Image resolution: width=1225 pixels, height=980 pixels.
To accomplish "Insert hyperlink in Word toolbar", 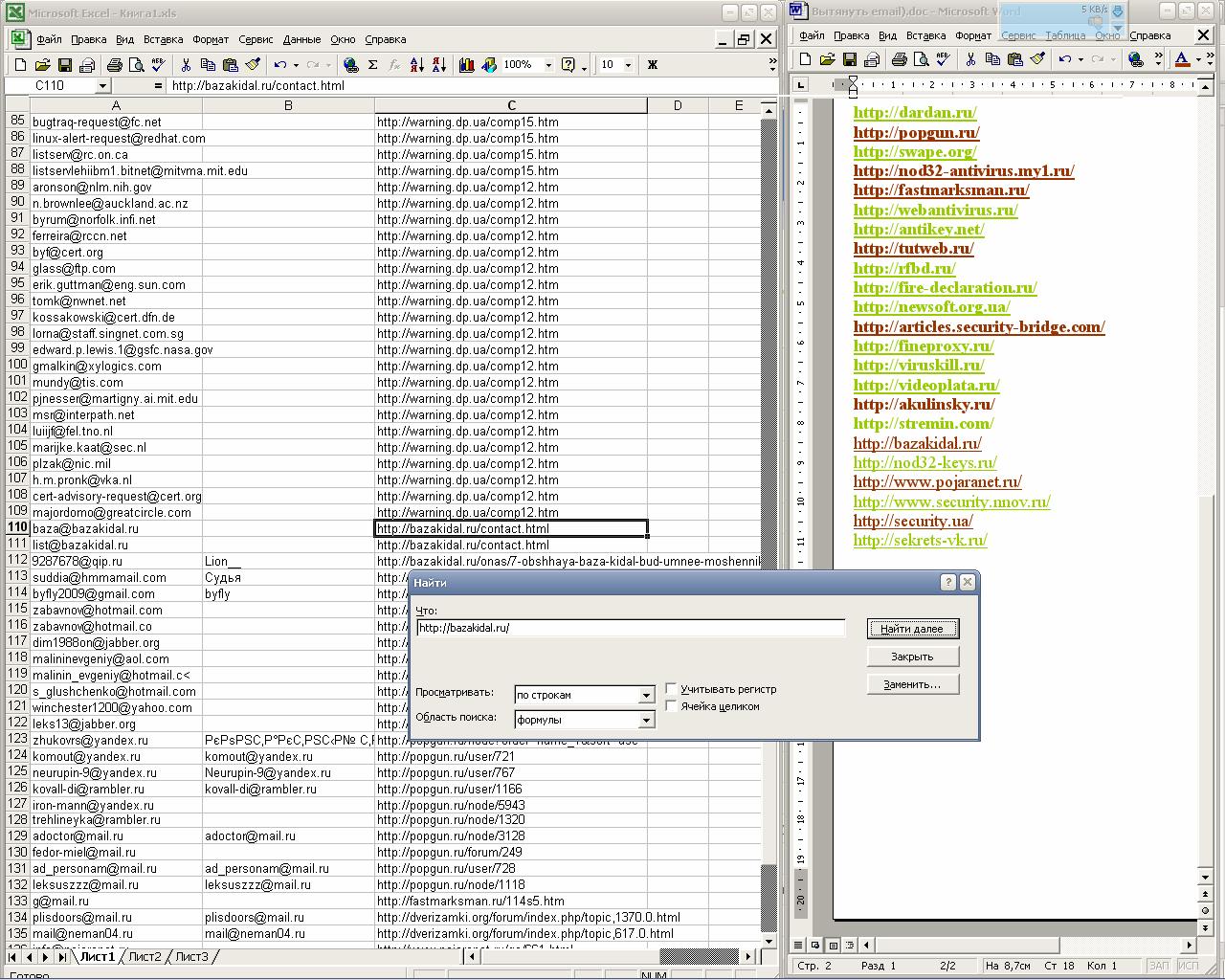I will (1136, 59).
